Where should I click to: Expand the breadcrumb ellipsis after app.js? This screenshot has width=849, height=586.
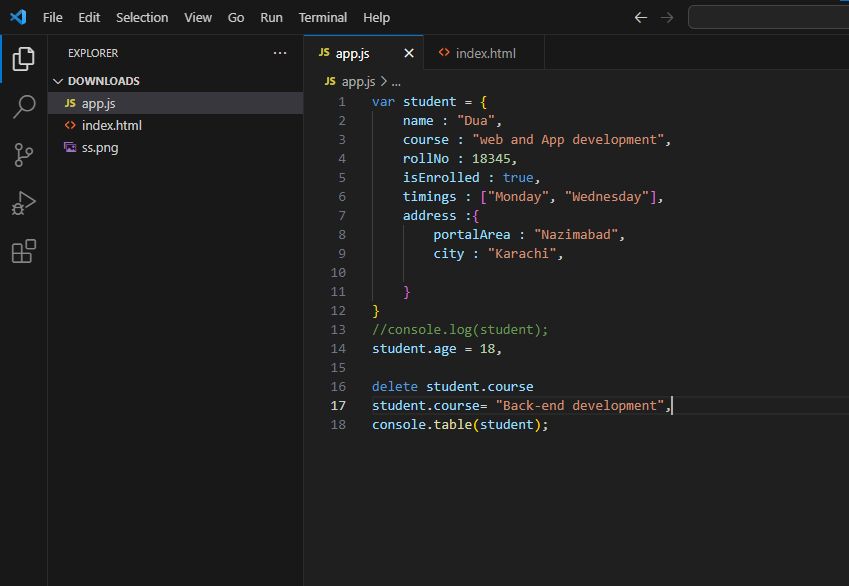click(x=395, y=82)
